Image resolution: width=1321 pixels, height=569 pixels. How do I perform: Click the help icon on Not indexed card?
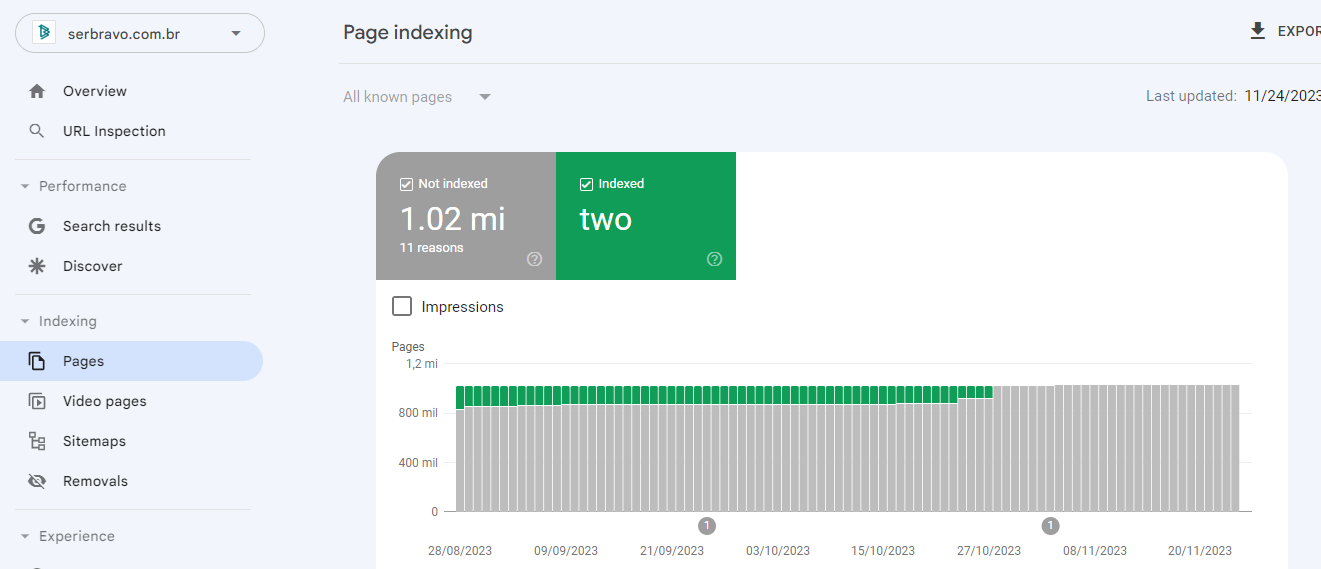(534, 259)
